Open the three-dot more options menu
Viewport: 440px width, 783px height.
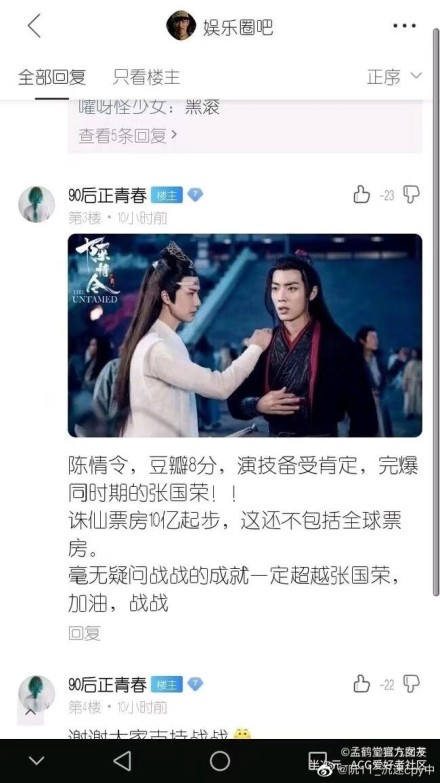(404, 26)
